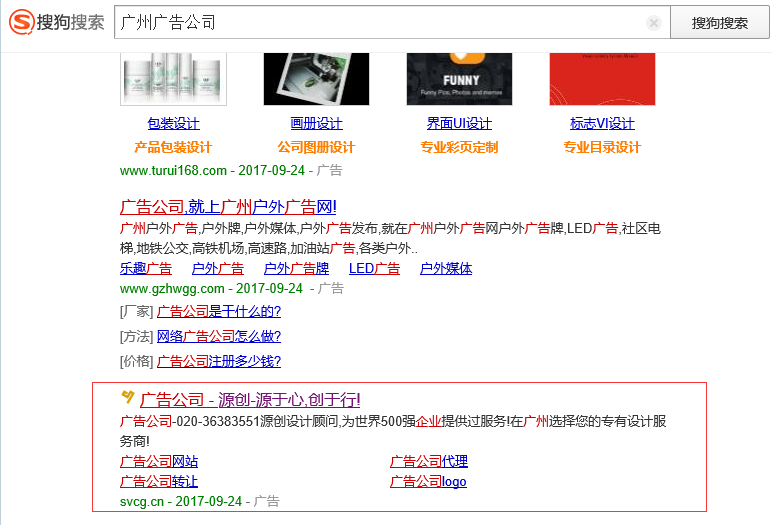Open the LED广告 sublink
772x525 pixels.
(374, 268)
